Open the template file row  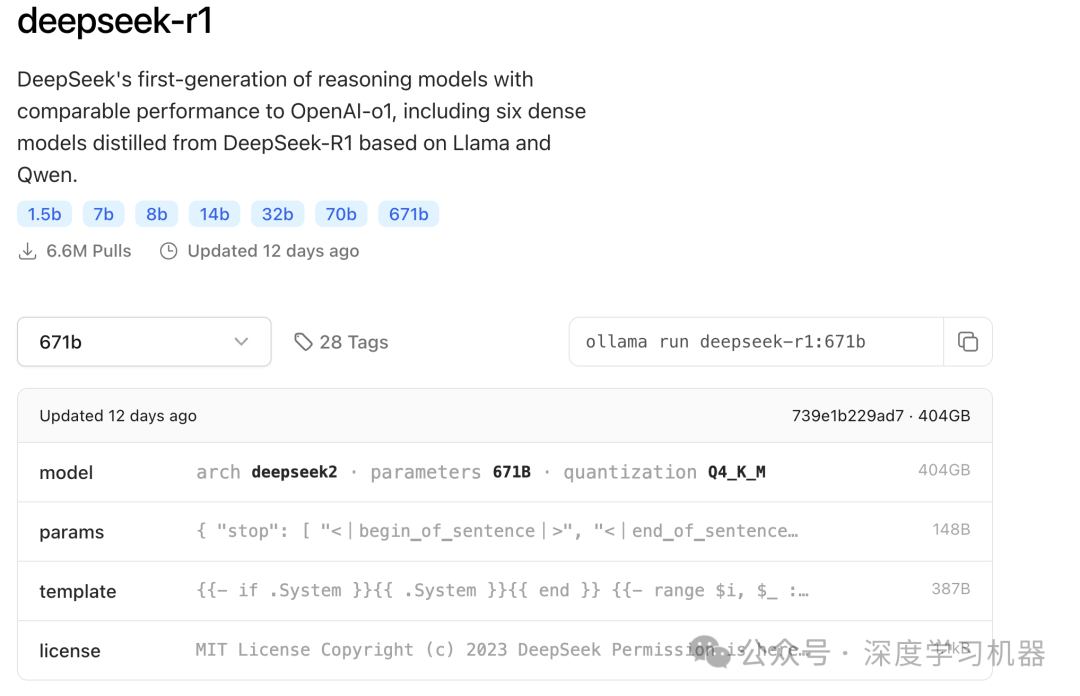point(505,591)
